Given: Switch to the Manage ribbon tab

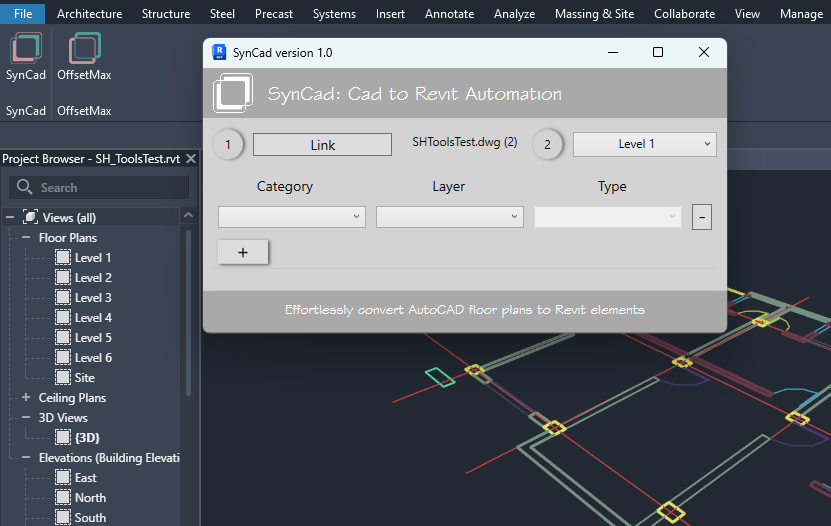Looking at the screenshot, I should coord(801,14).
